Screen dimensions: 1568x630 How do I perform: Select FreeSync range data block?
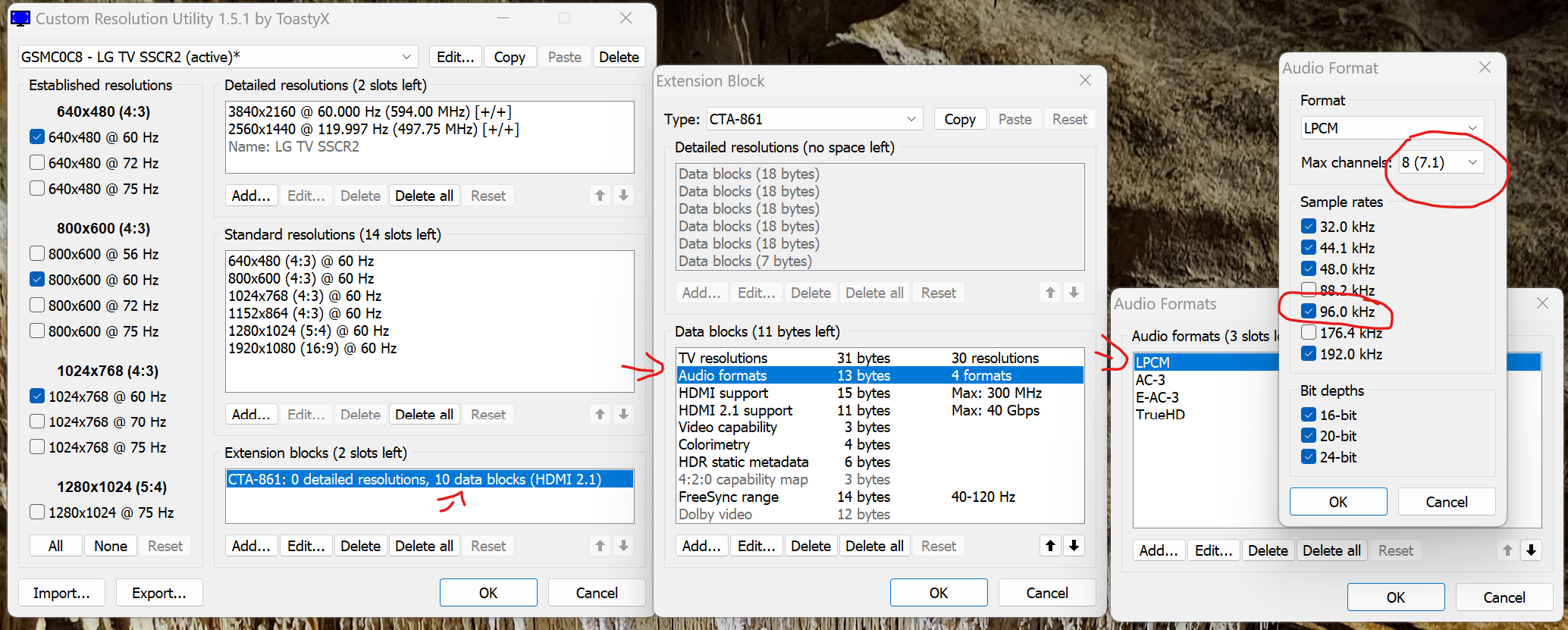pyautogui.click(x=880, y=497)
